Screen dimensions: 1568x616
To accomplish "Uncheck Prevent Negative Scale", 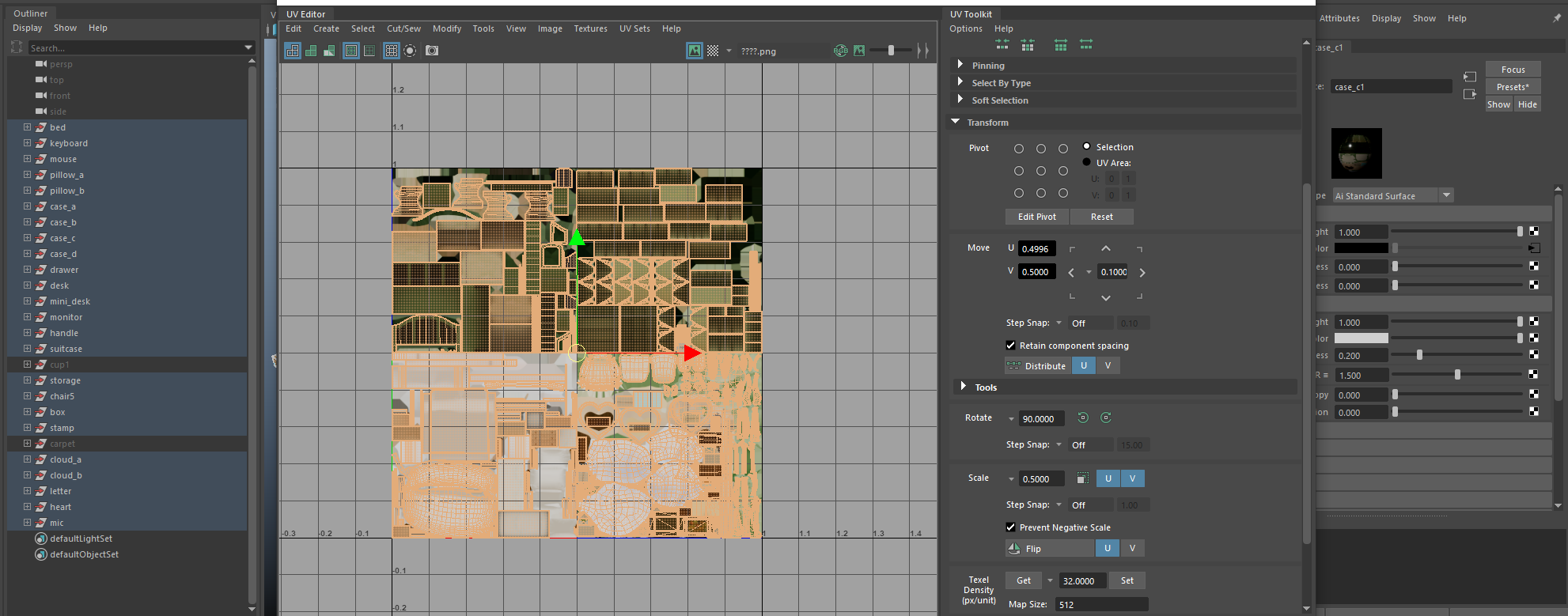I will (x=1011, y=527).
